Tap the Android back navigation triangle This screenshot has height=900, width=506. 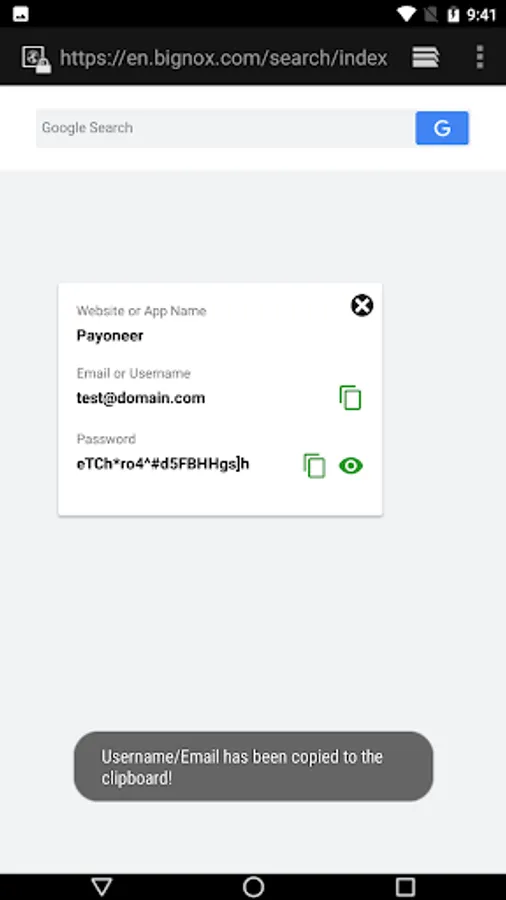[102, 886]
